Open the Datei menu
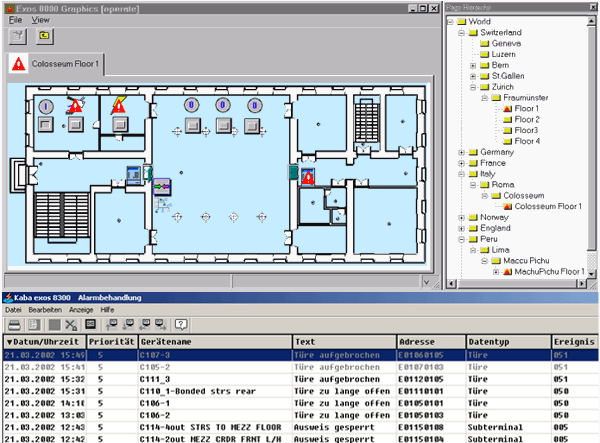 (13, 310)
